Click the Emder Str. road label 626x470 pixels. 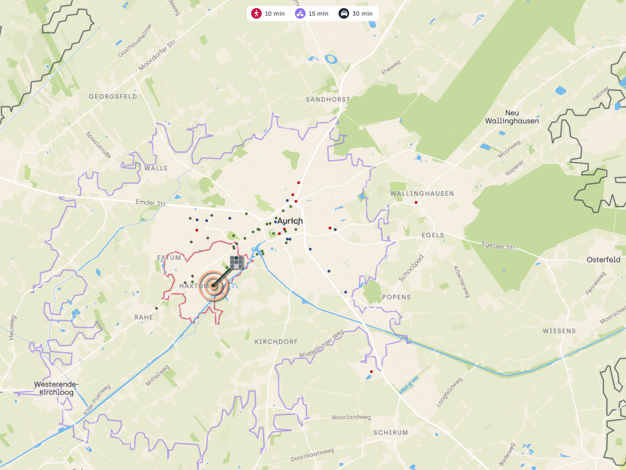point(151,202)
